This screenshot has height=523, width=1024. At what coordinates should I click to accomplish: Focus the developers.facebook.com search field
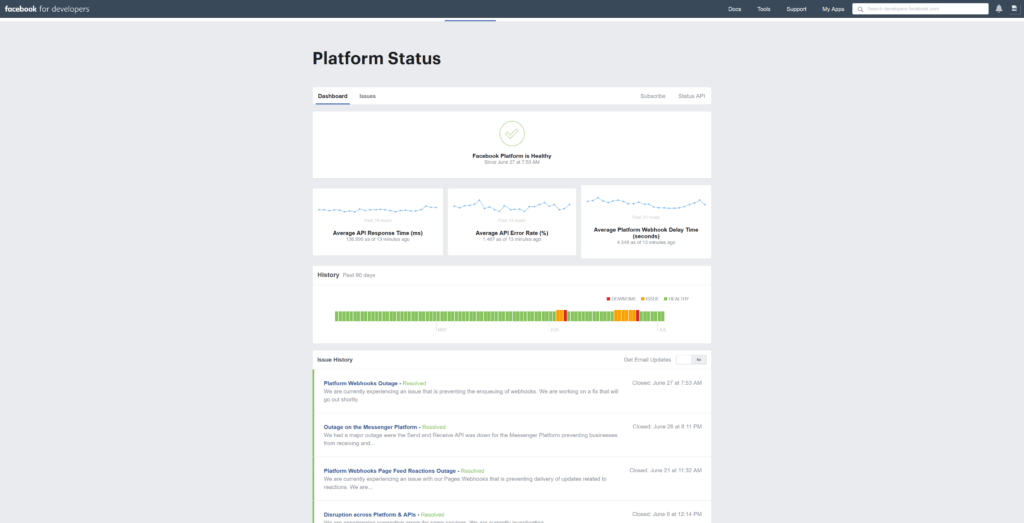(x=920, y=9)
